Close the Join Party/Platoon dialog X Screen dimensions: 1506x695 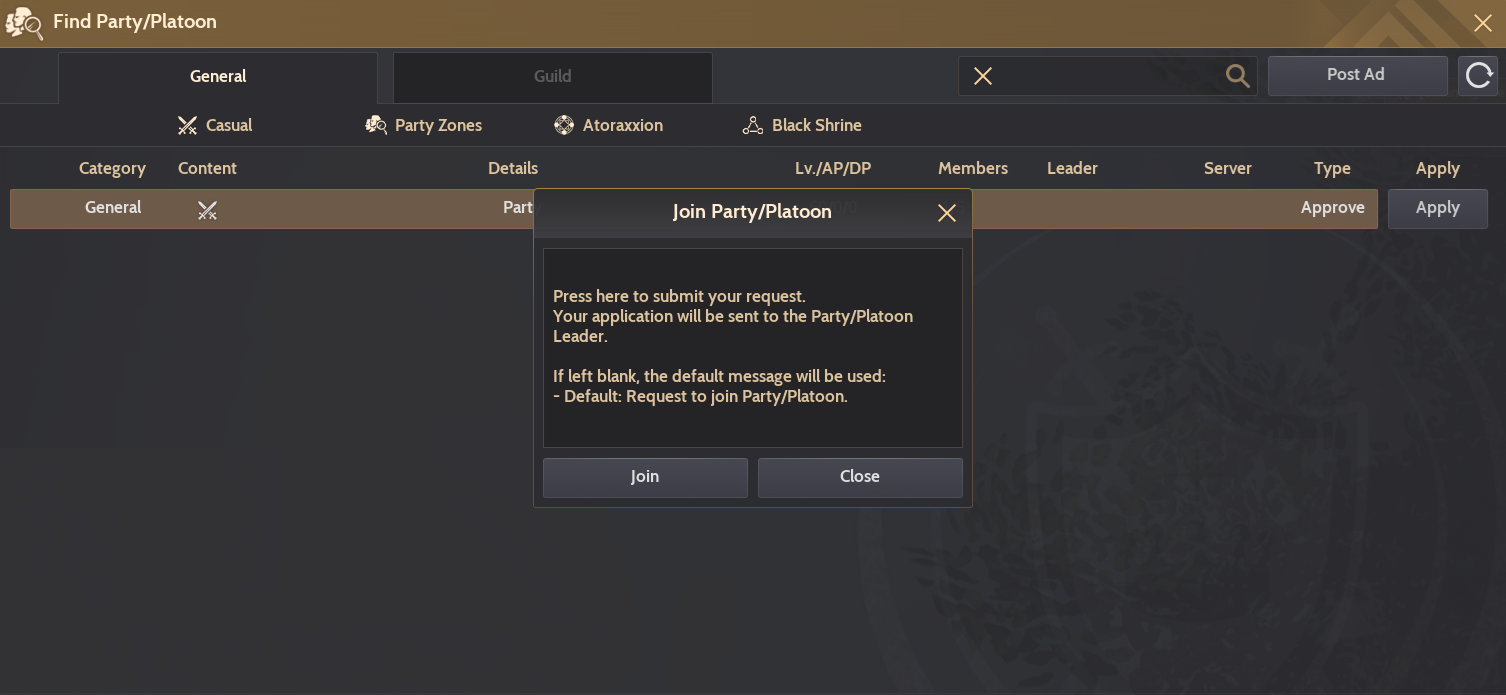point(946,213)
